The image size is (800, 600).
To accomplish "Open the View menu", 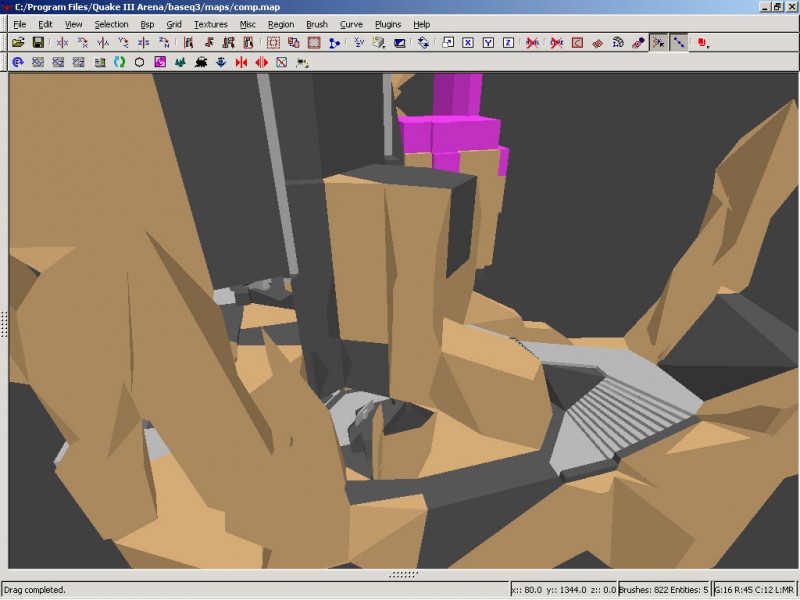I will [x=73, y=24].
